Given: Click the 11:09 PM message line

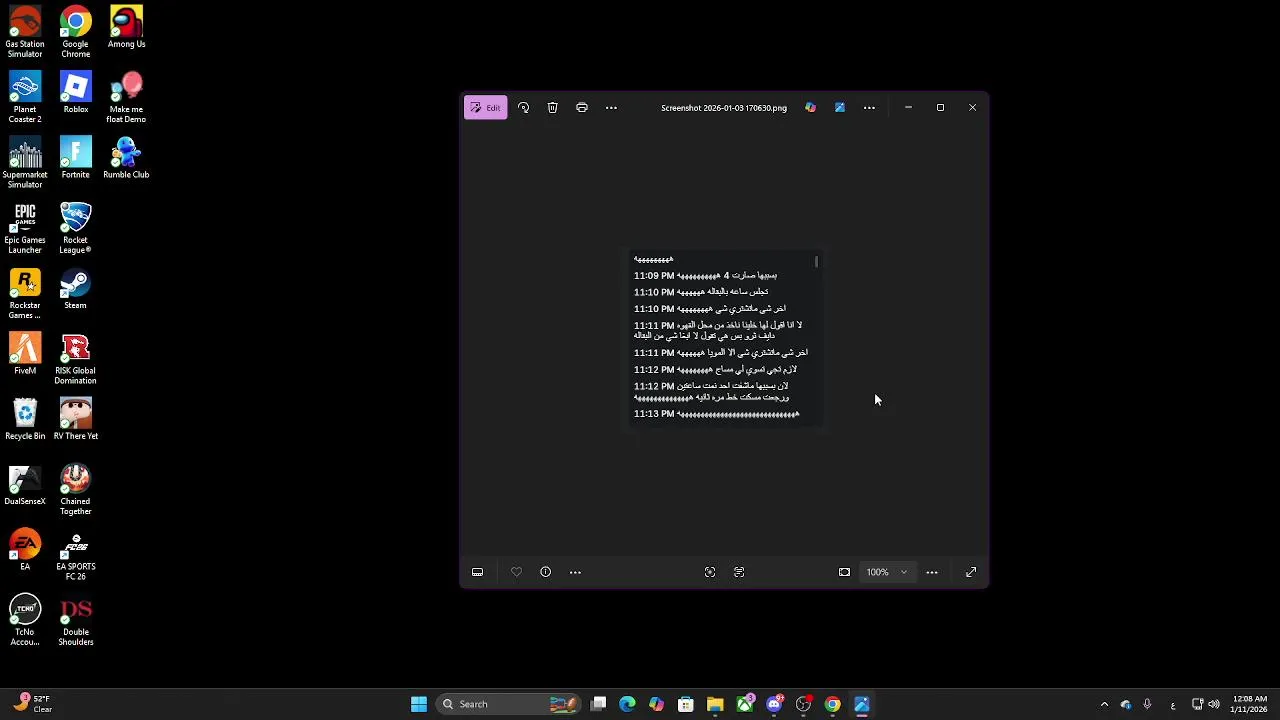Looking at the screenshot, I should (705, 276).
